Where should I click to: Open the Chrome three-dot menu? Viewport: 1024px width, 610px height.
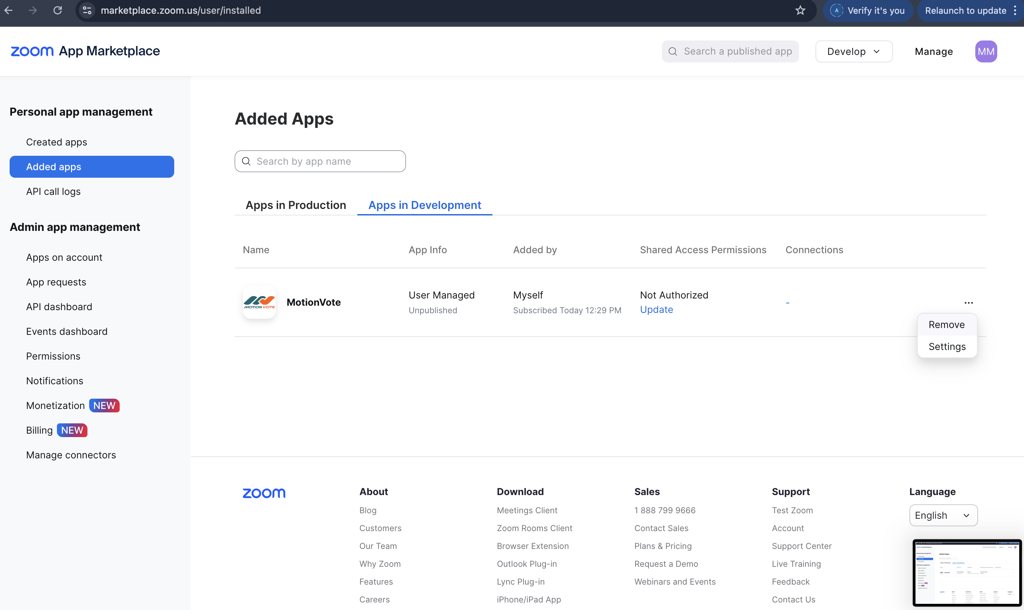point(1015,10)
